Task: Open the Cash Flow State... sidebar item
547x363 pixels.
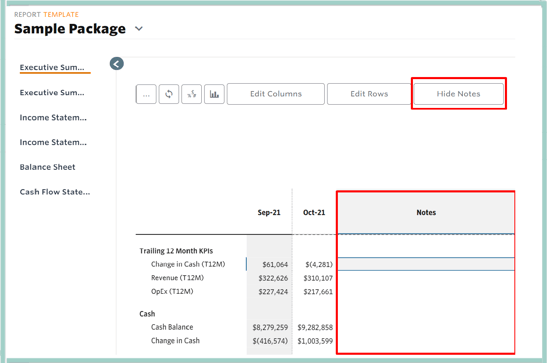Action: tap(55, 192)
